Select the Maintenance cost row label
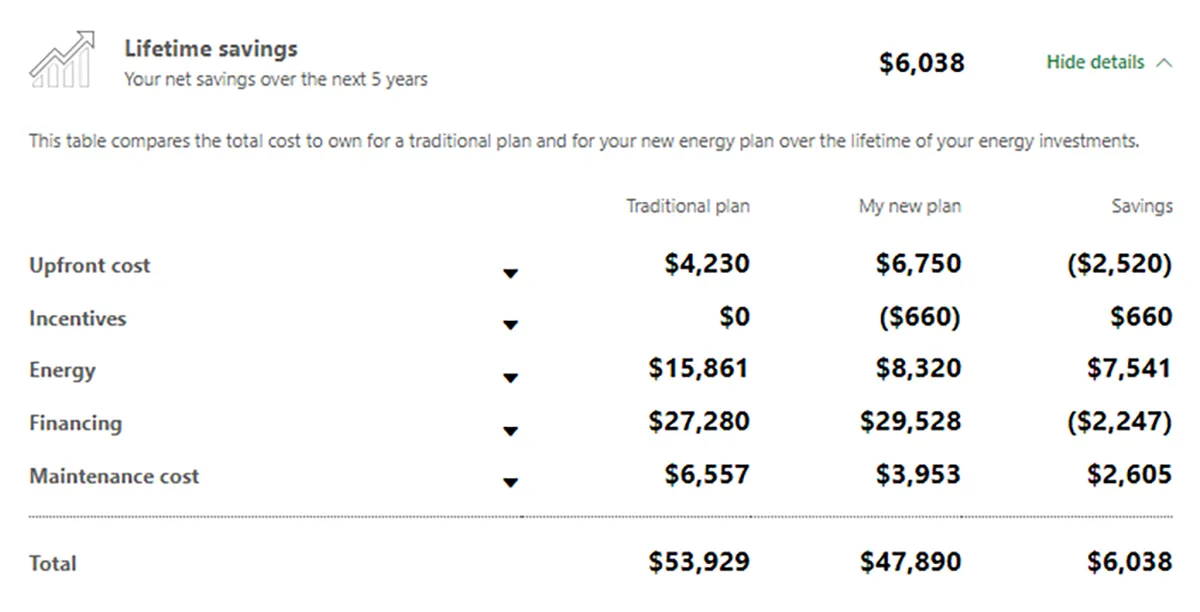The width and height of the screenshot is (1200, 612). pos(114,476)
